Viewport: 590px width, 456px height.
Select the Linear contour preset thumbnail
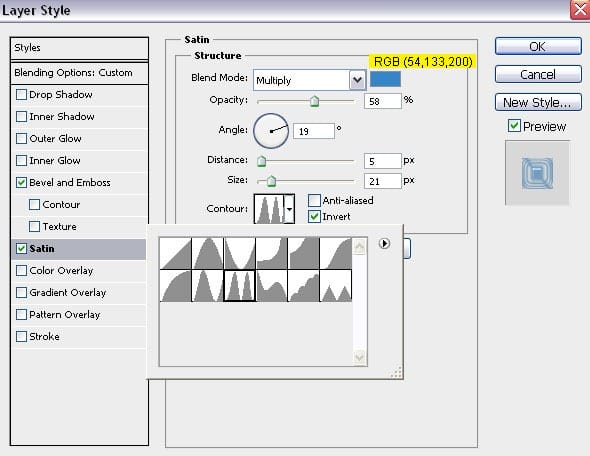(x=175, y=253)
